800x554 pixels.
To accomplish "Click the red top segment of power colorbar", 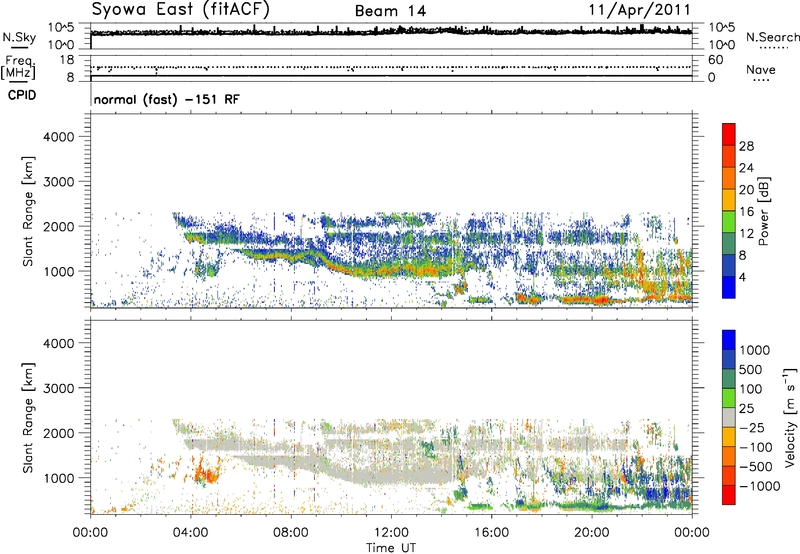I will (729, 135).
